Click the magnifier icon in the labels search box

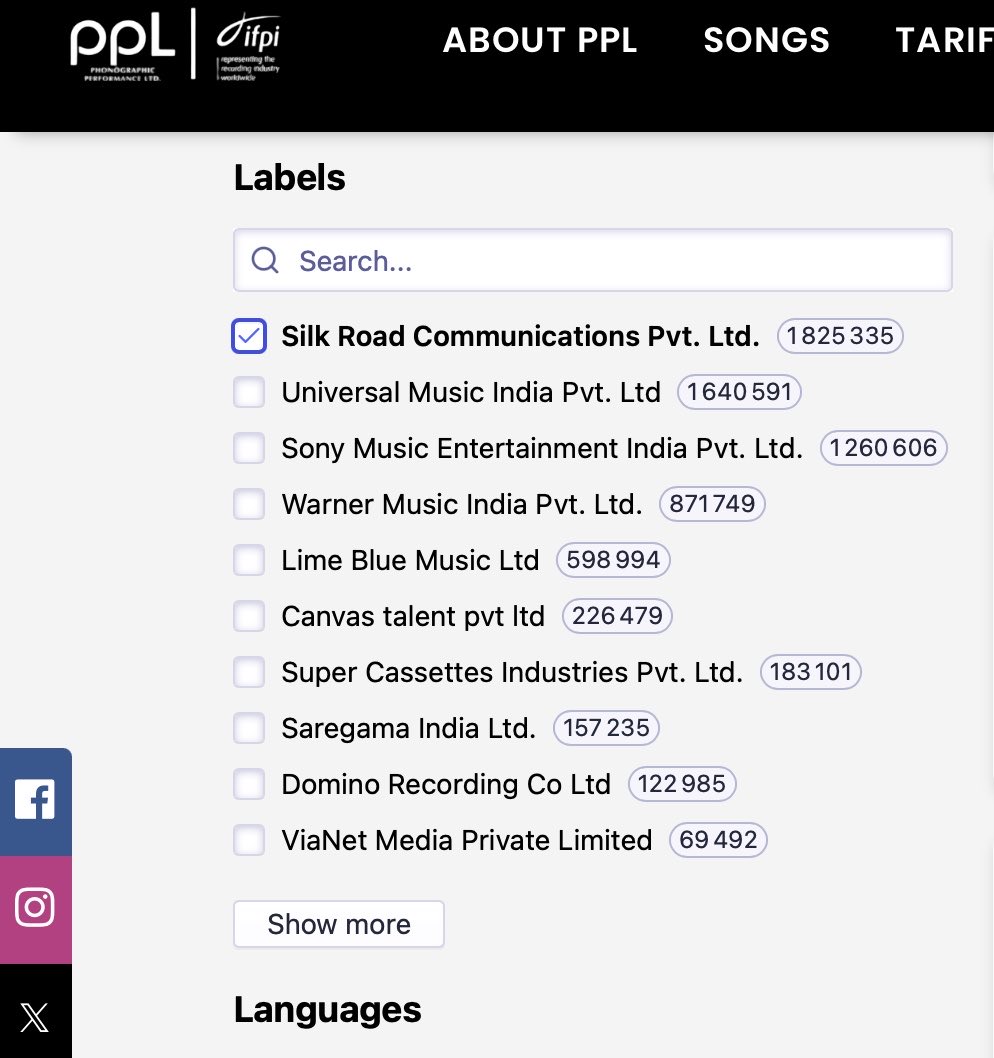pos(265,260)
